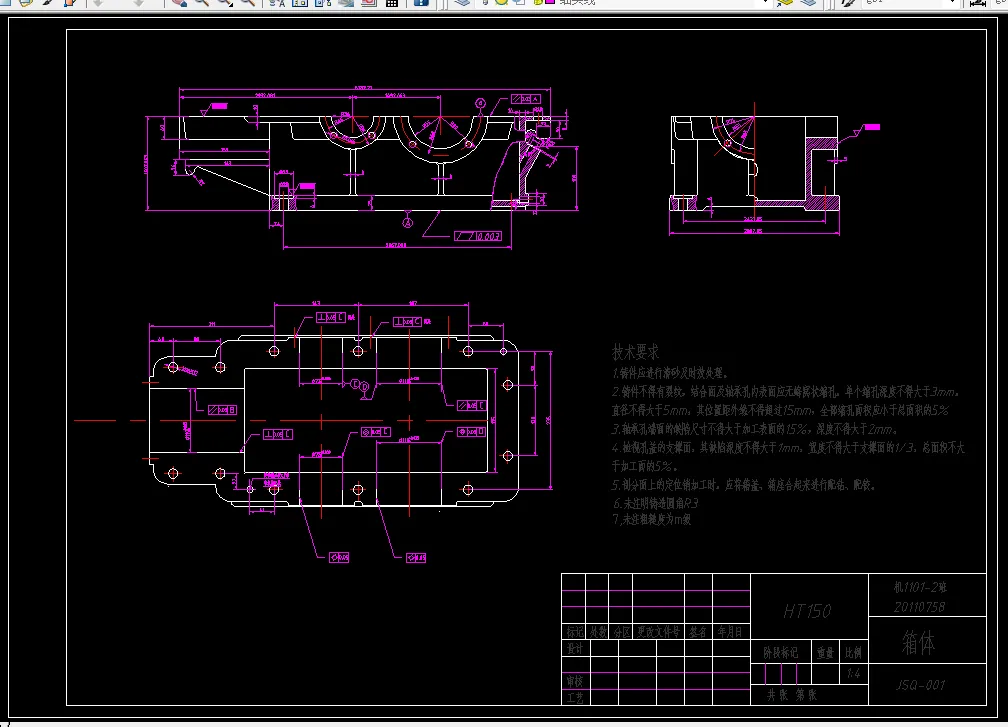Select the 设计 row label
The height and width of the screenshot is (727, 1008).
point(575,648)
